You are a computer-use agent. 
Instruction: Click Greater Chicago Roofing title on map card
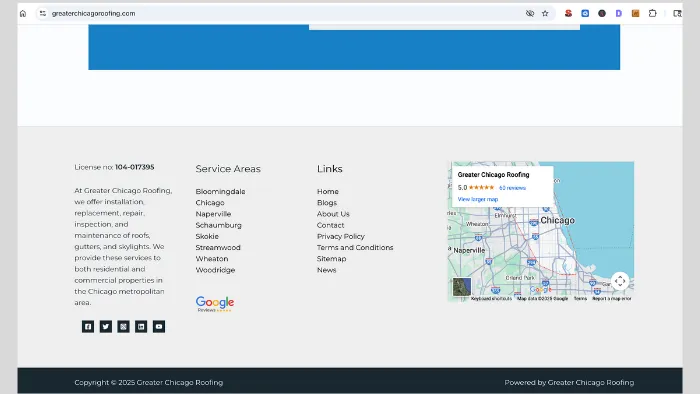[x=493, y=174]
